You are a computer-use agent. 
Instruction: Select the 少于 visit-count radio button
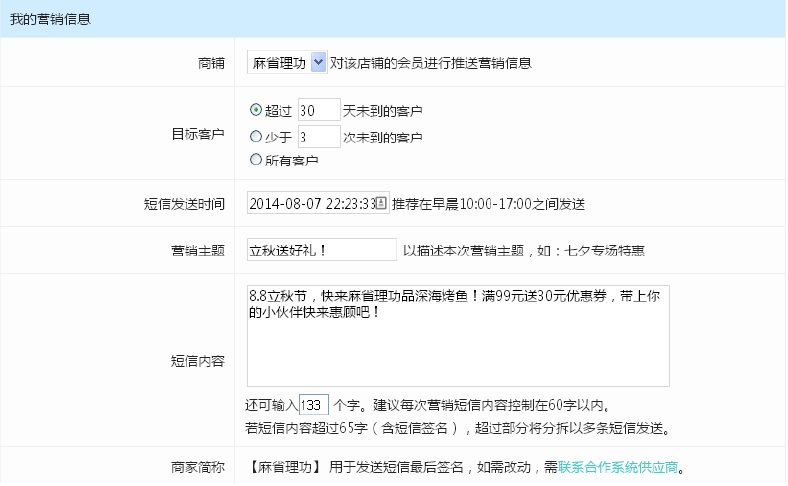(255, 137)
